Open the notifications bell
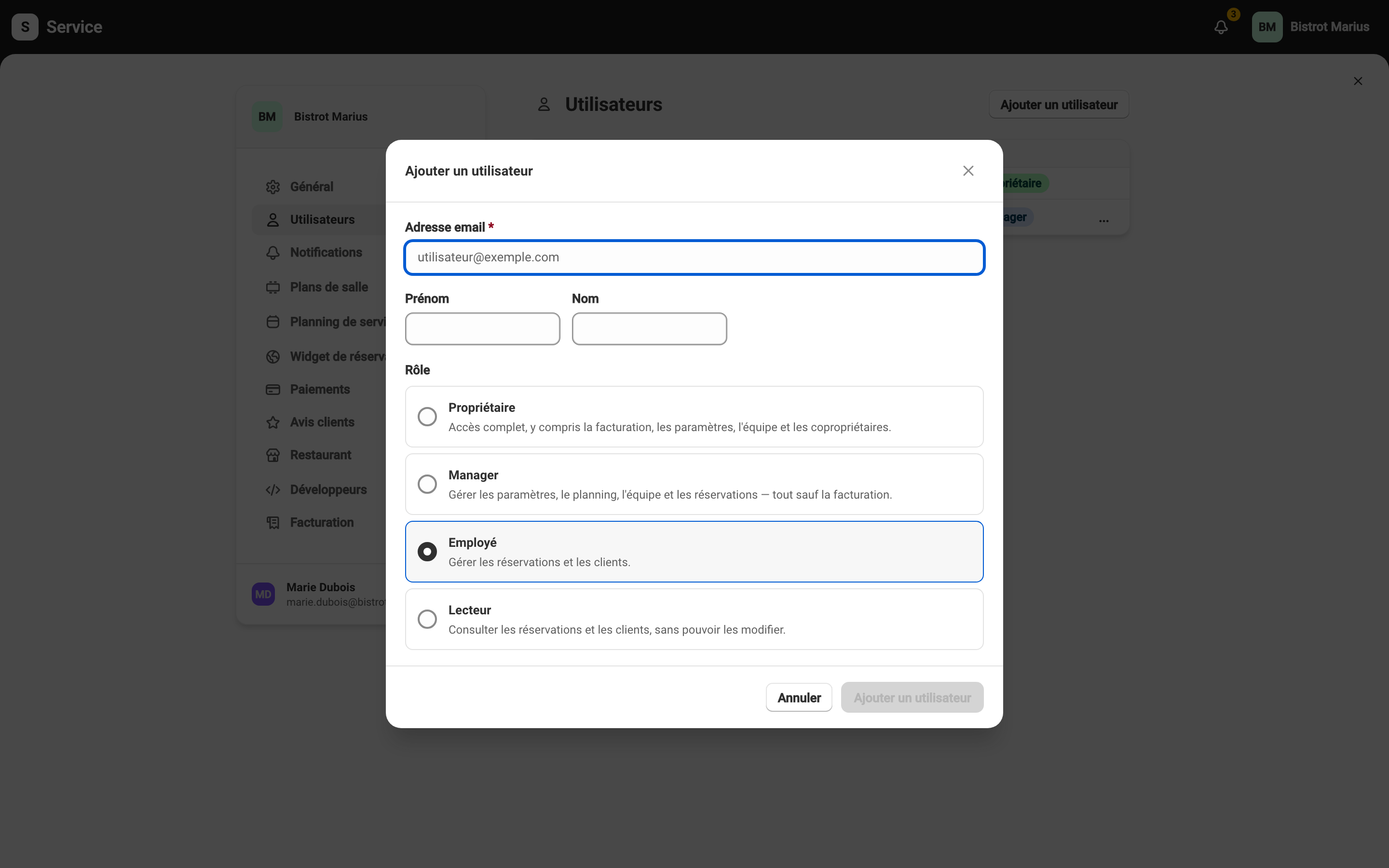The width and height of the screenshot is (1389, 868). (x=1221, y=27)
